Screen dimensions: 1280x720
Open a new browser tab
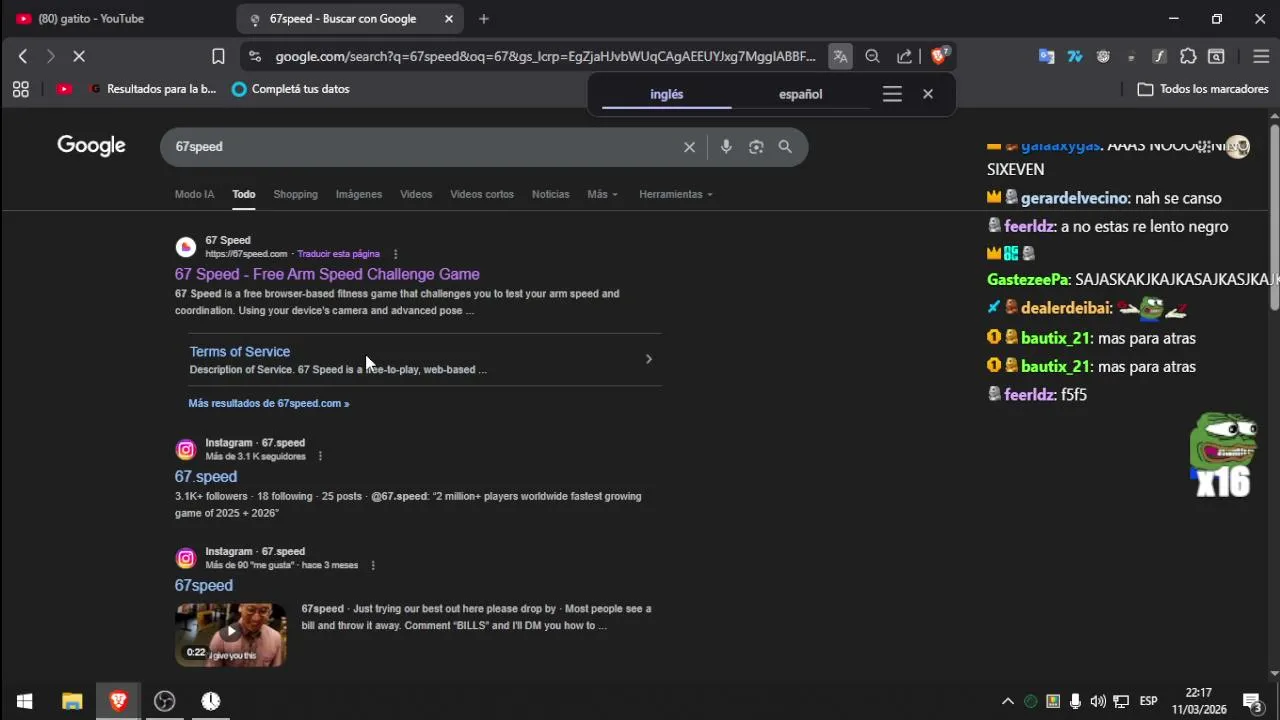pyautogui.click(x=484, y=19)
